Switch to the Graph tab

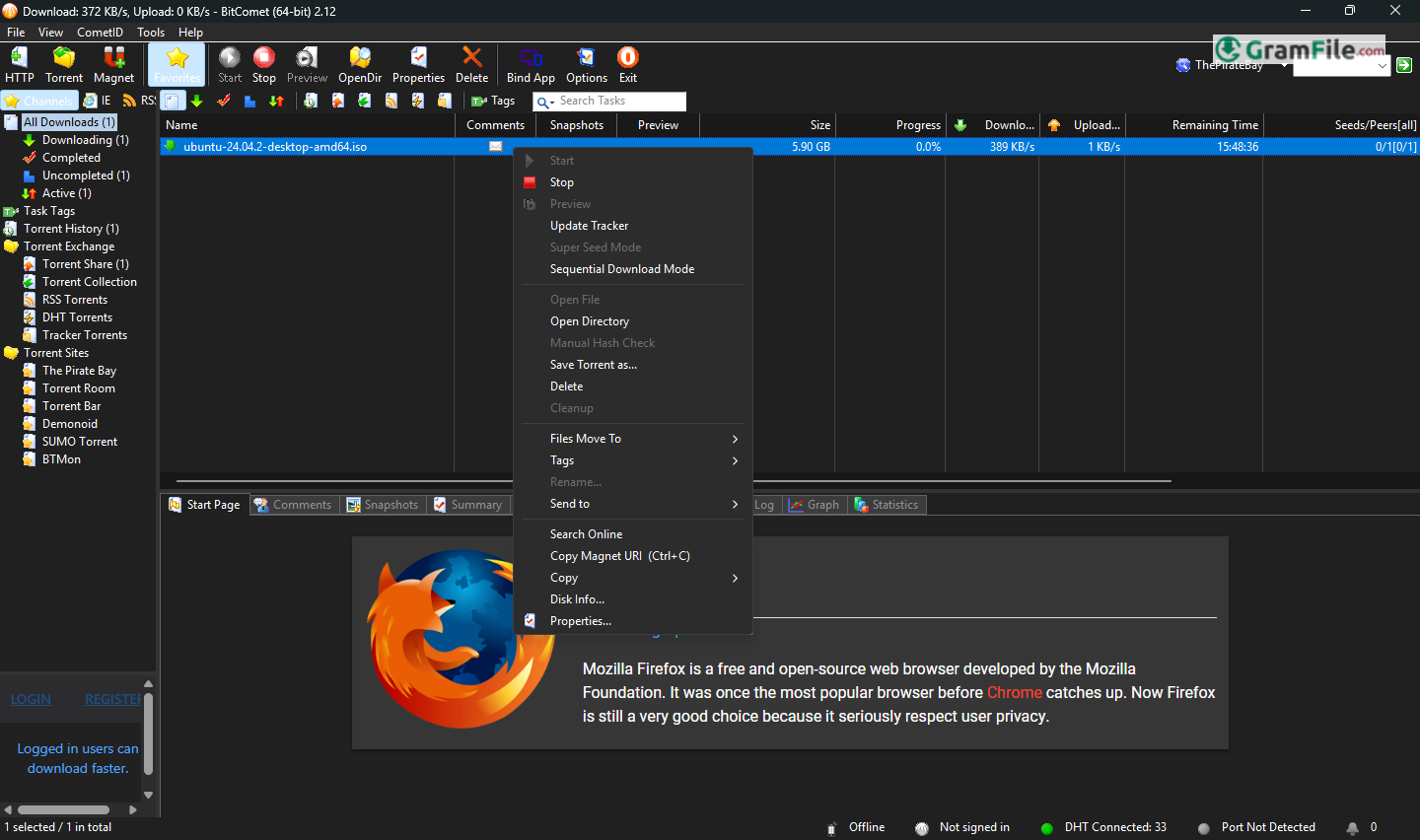tap(814, 505)
